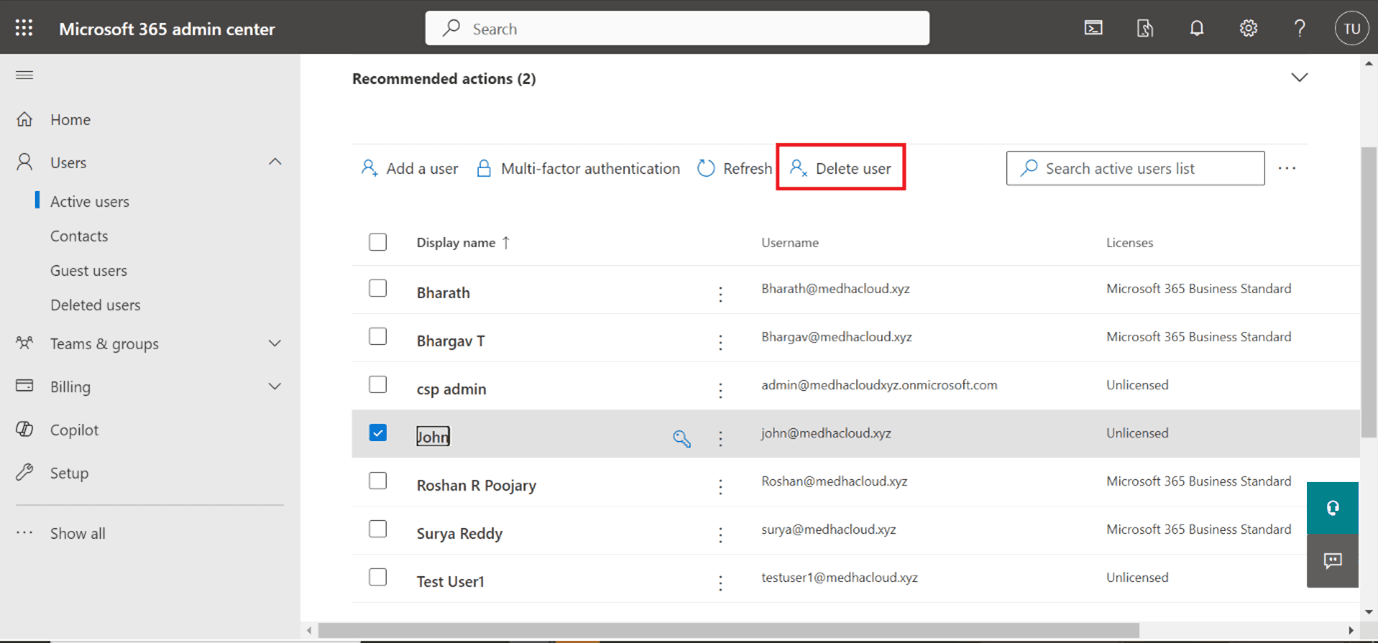Open the TU account avatar
The height and width of the screenshot is (643, 1378).
tap(1351, 27)
